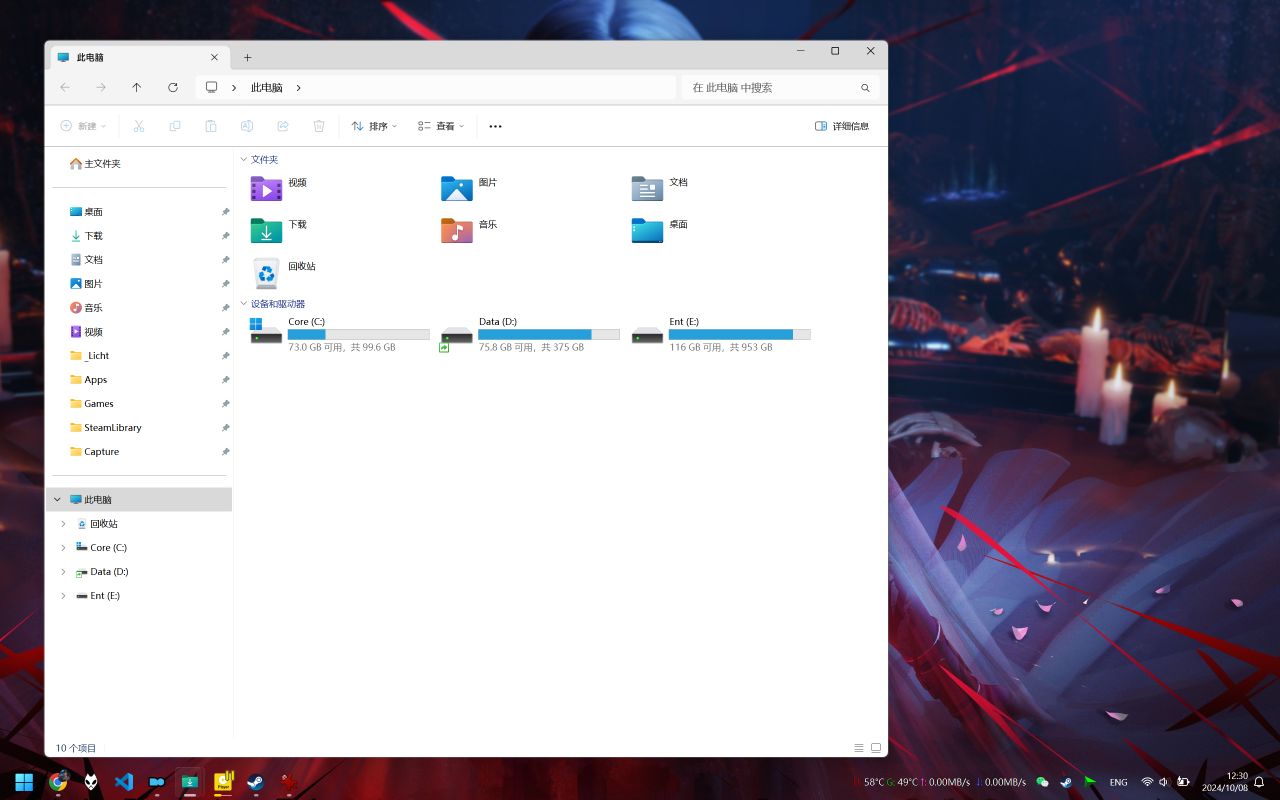Unpin SteamLibrary using its pin icon
Image resolution: width=1280 pixels, height=800 pixels.
(225, 428)
